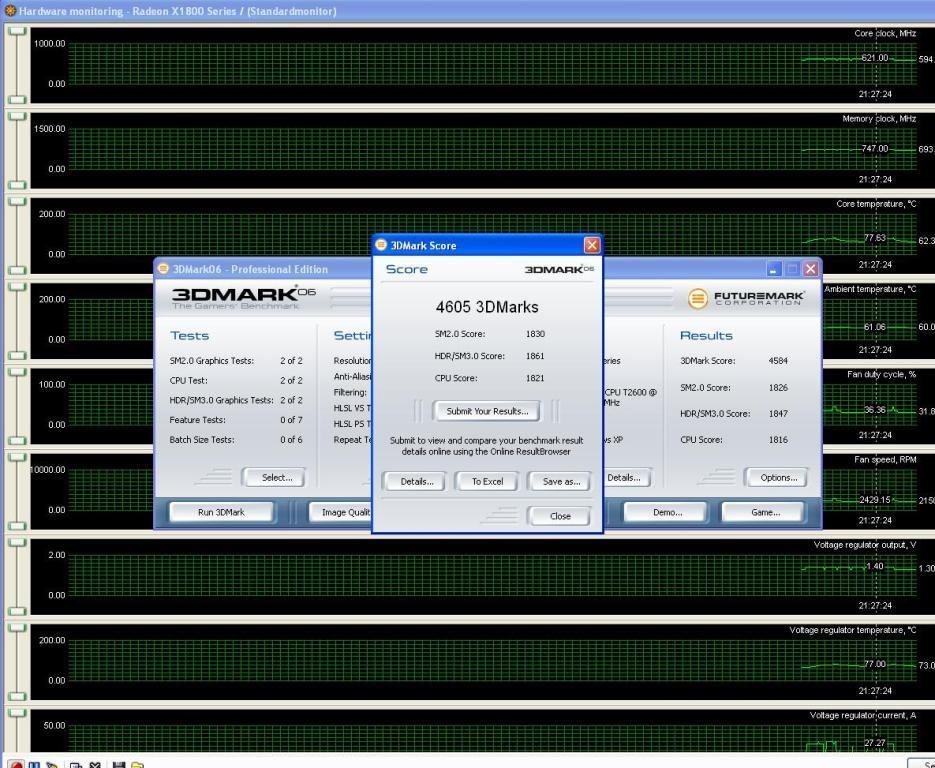Click the Results CPU Score value 1816
This screenshot has width=935, height=768.
(x=778, y=439)
